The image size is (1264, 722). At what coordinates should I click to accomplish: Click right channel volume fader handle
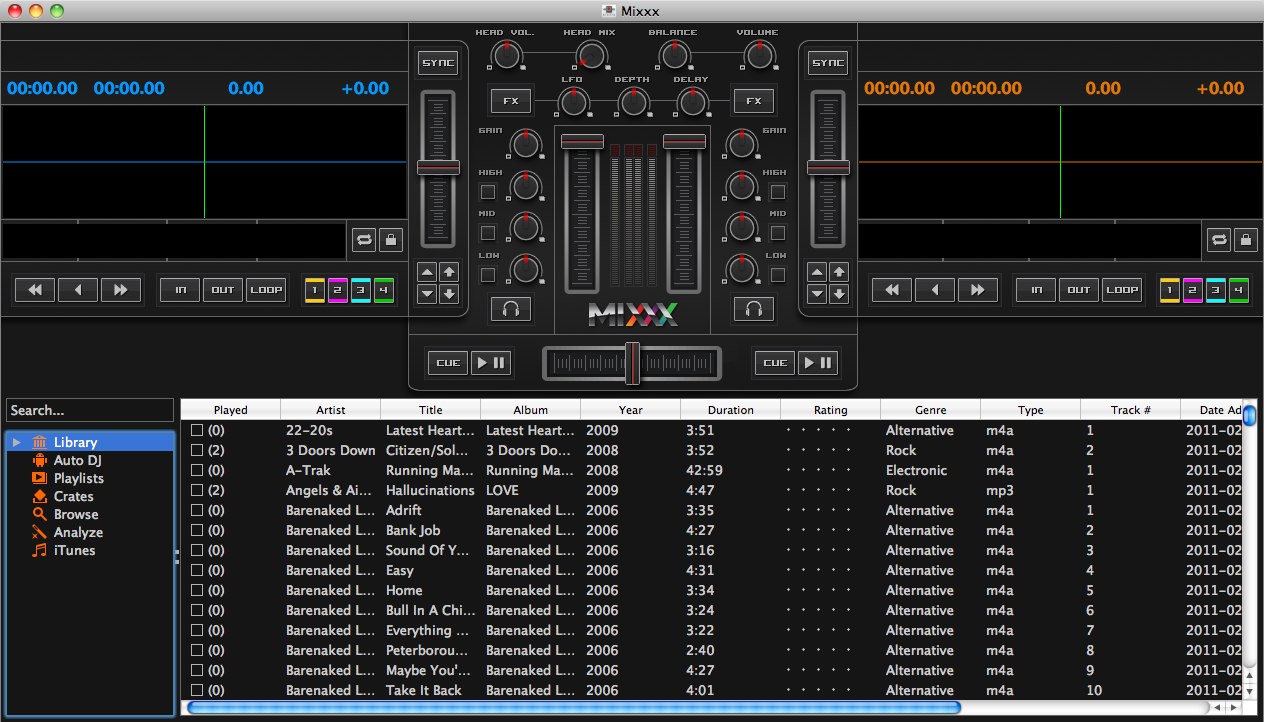(684, 141)
